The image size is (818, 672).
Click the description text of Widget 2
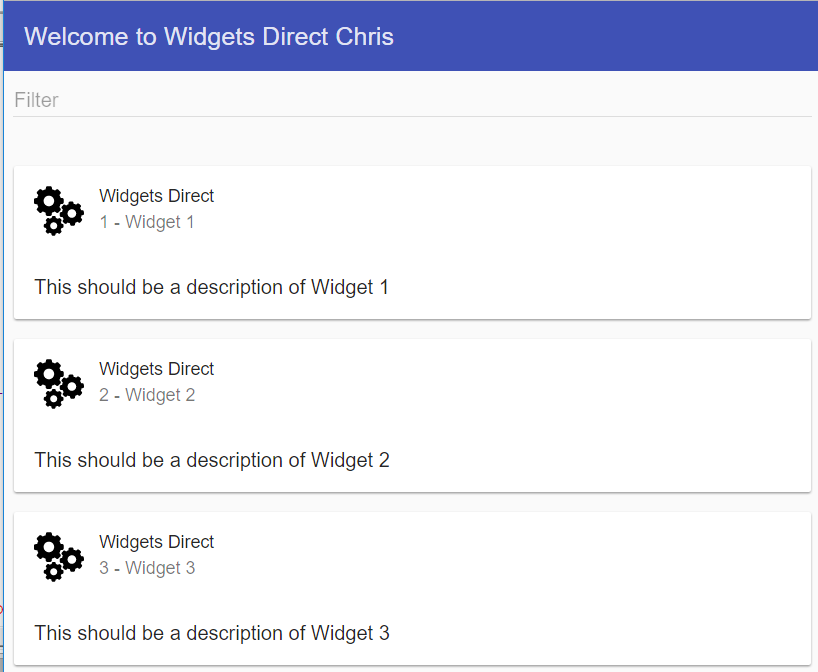click(x=212, y=461)
